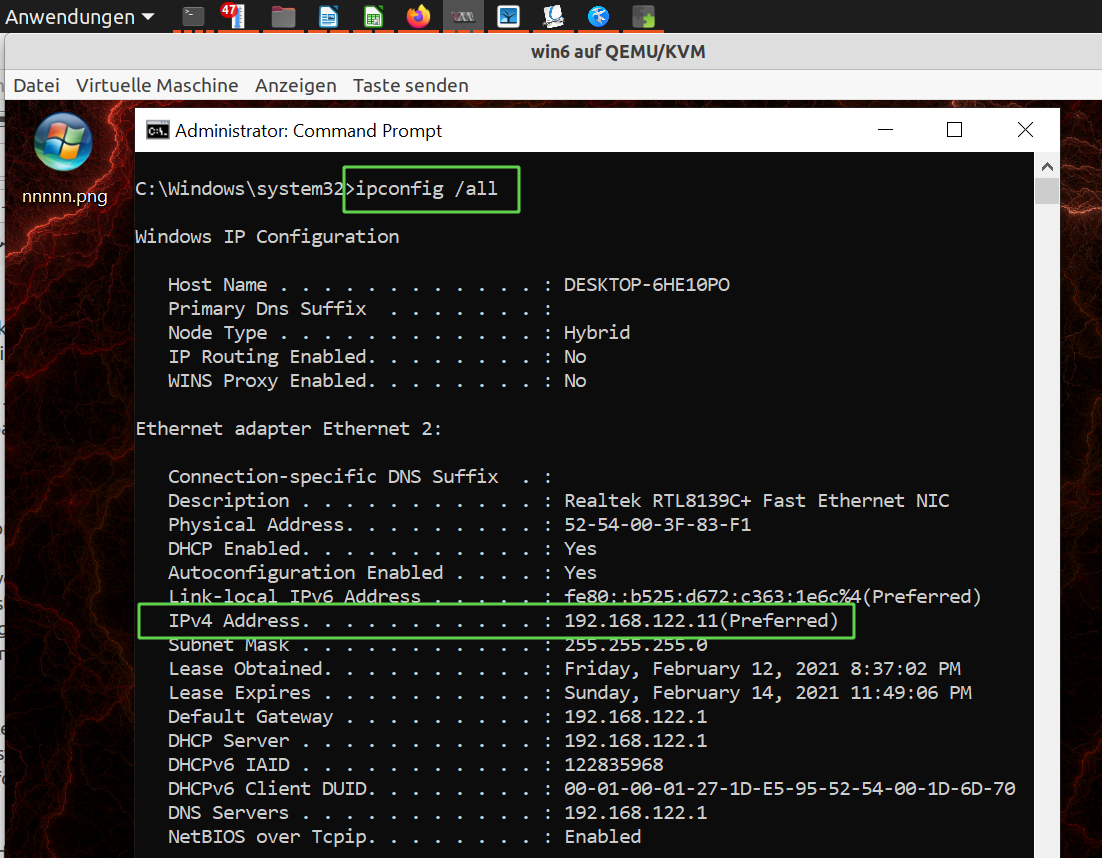Launch LibreOffice Calc from the panel
Viewport: 1102px width, 858px height.
(x=373, y=16)
